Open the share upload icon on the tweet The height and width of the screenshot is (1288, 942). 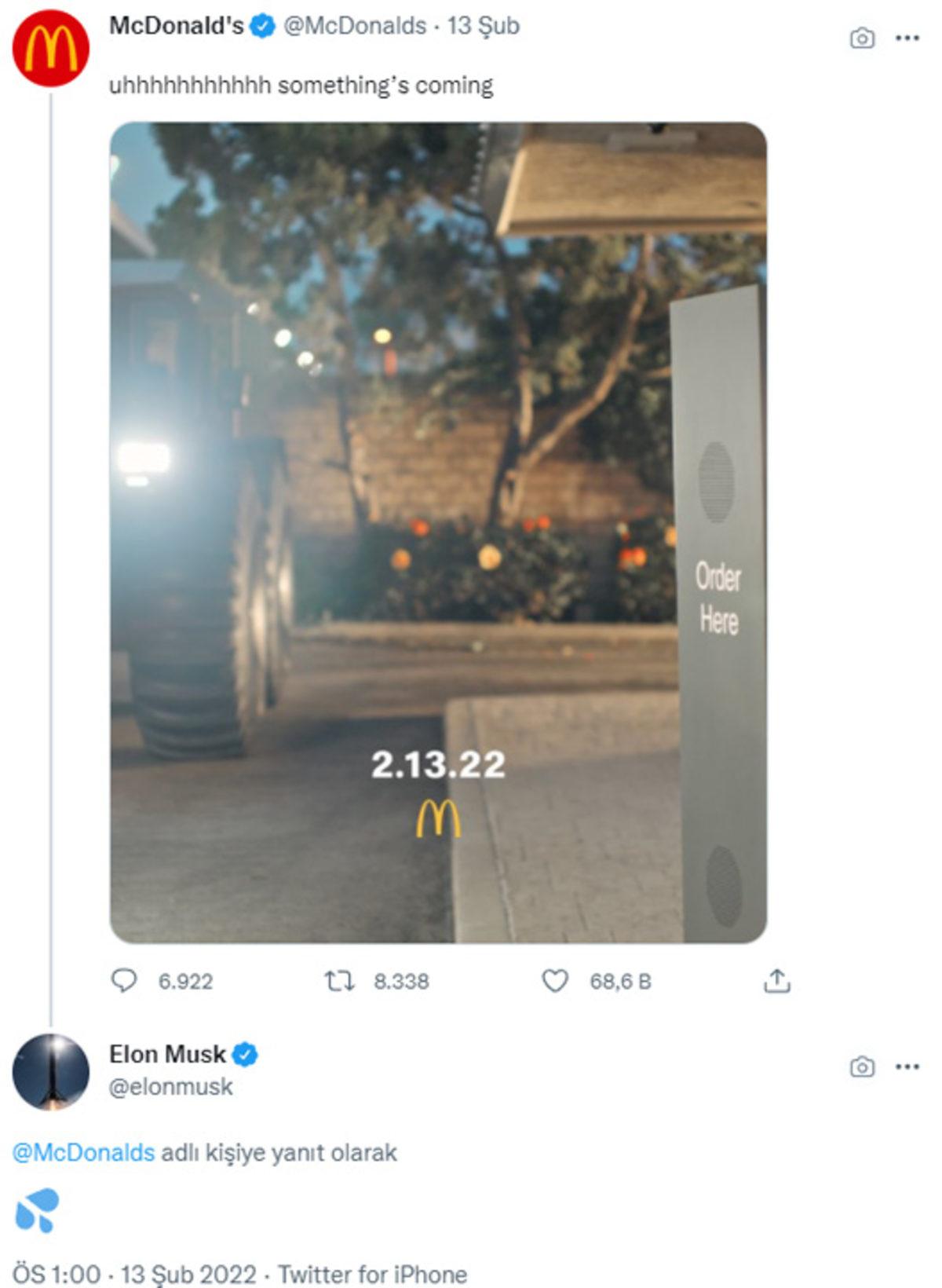778,979
